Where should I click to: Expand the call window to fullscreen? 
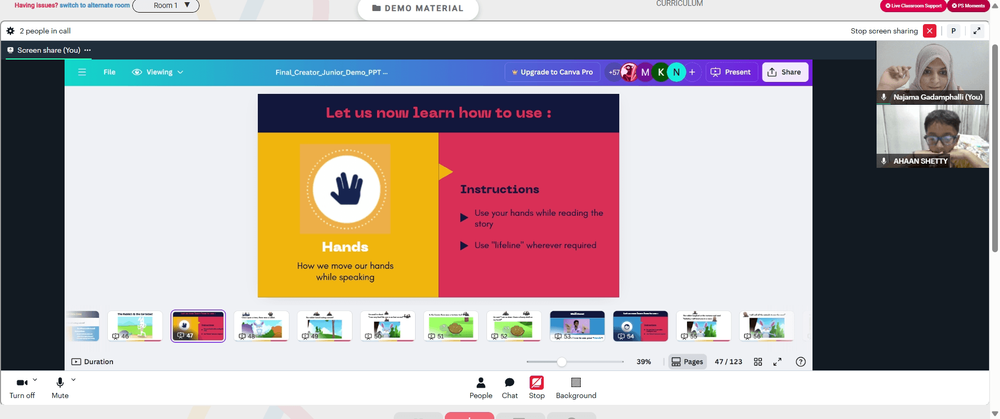pos(977,31)
